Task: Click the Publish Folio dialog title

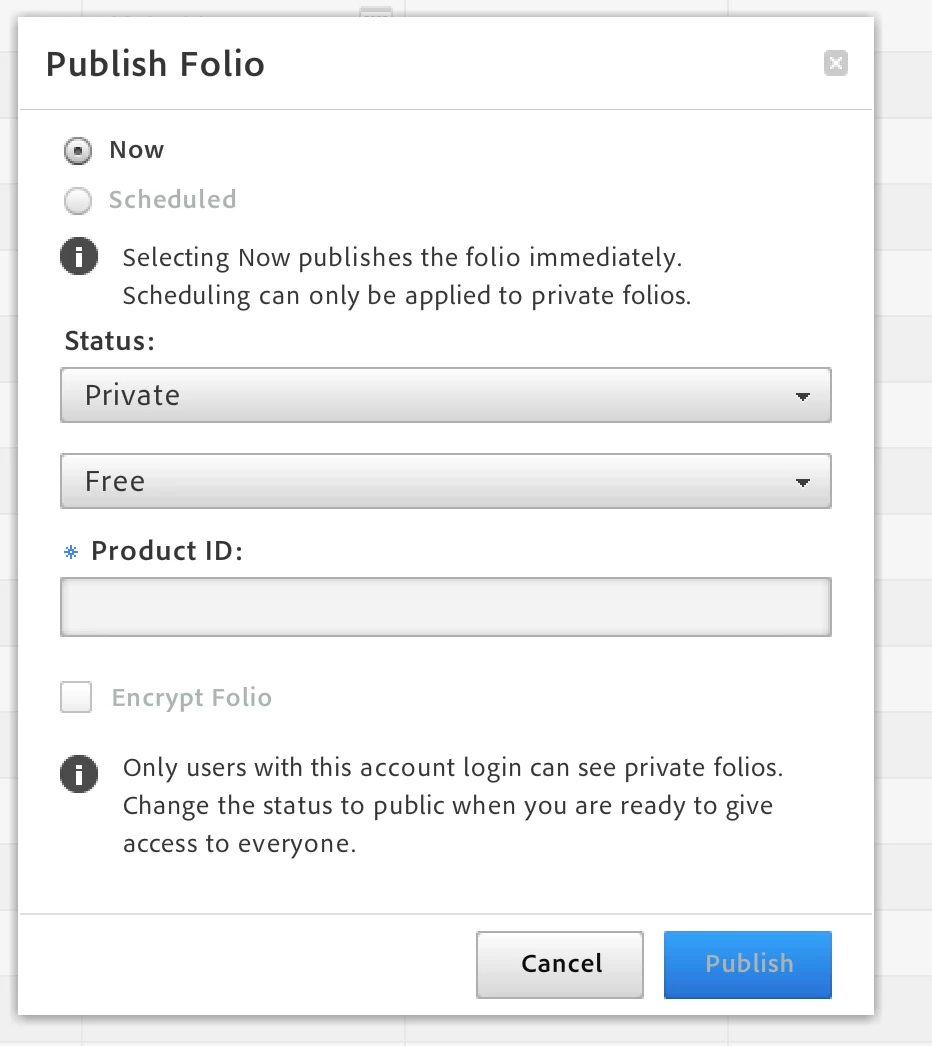Action: (x=155, y=64)
